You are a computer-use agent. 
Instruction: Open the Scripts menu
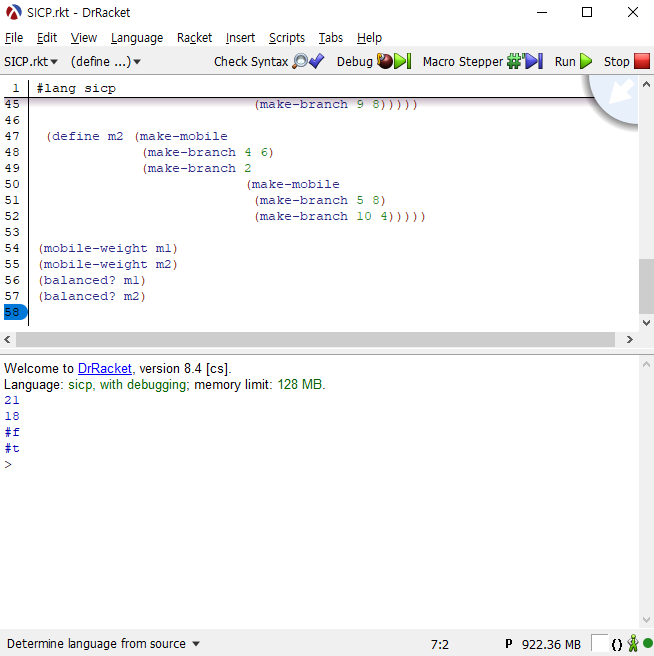pyautogui.click(x=287, y=38)
